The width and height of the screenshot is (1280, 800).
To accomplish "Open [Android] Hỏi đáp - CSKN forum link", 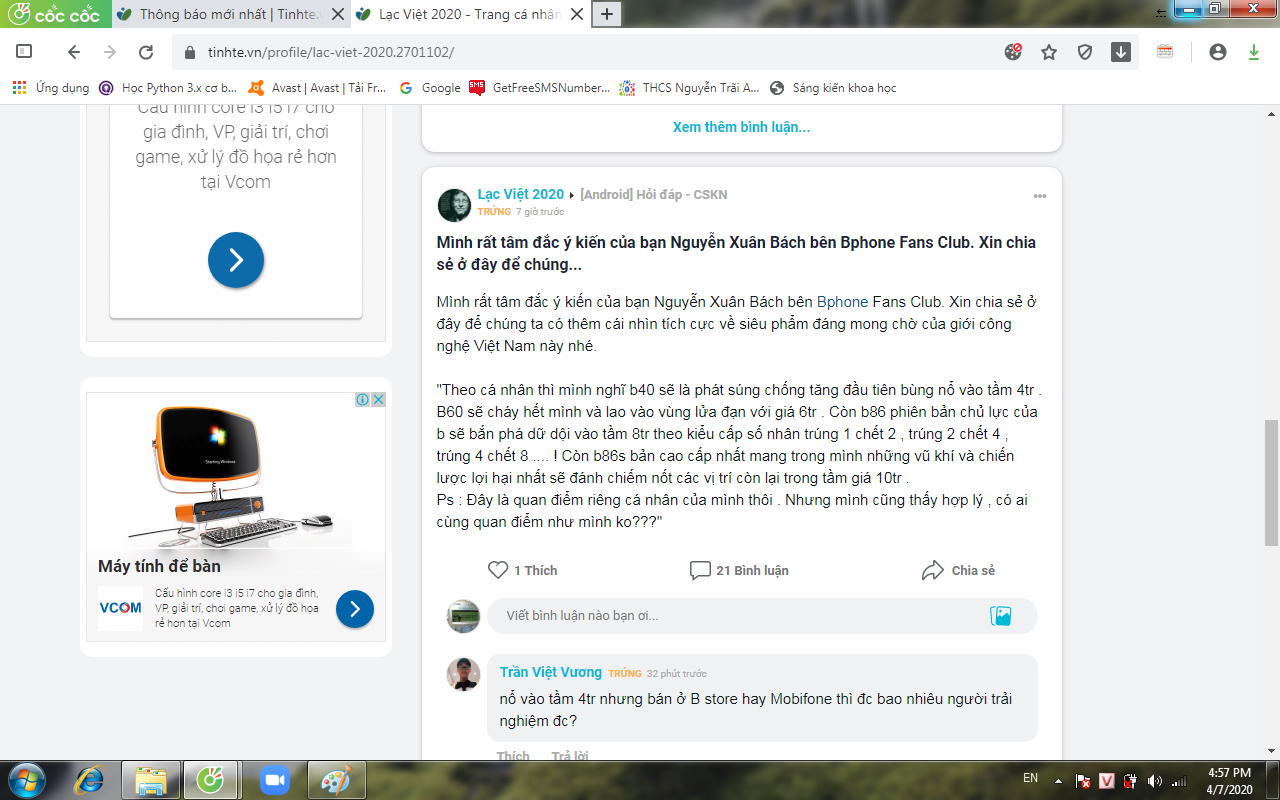I will click(654, 195).
